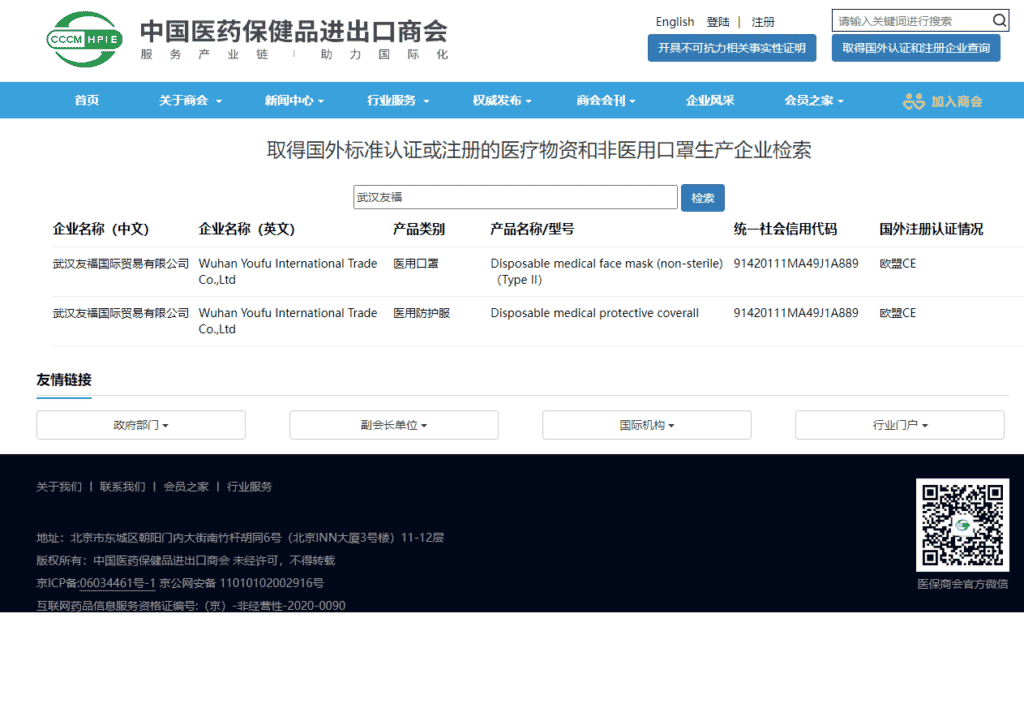
Task: Go to 首页 home tab
Action: pos(87,101)
